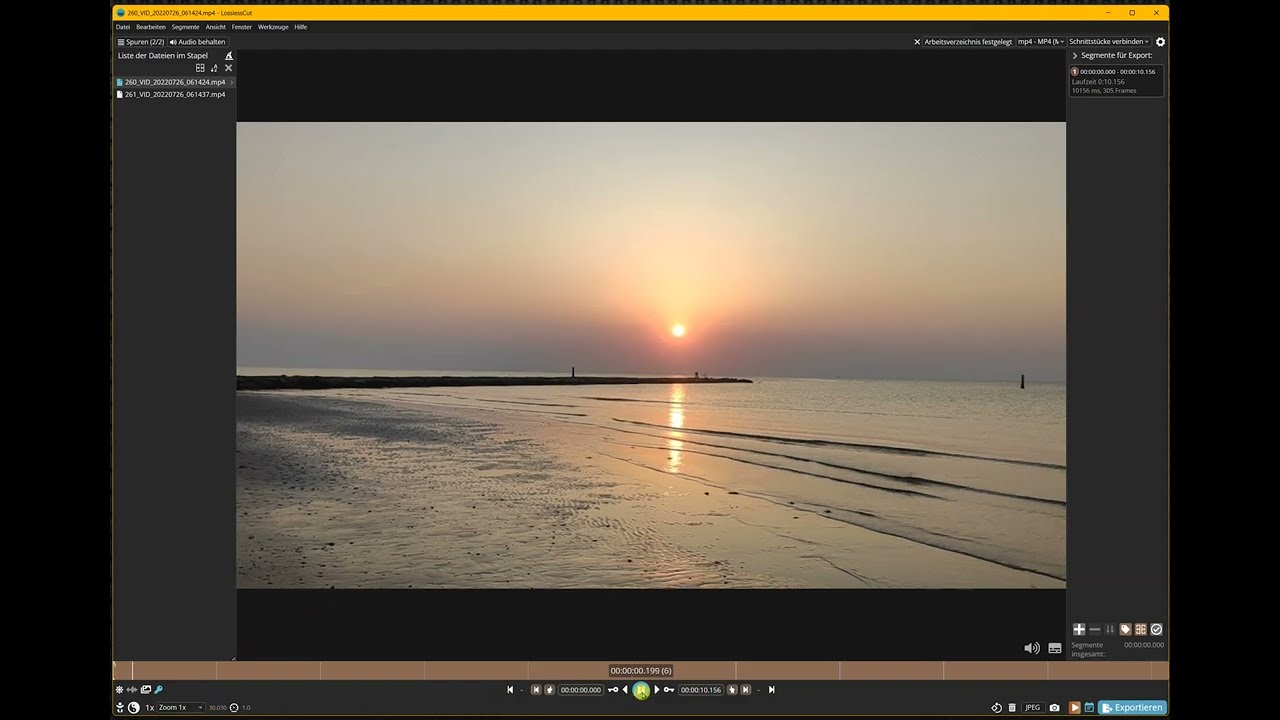Remove the segment with minus icon

click(1094, 629)
